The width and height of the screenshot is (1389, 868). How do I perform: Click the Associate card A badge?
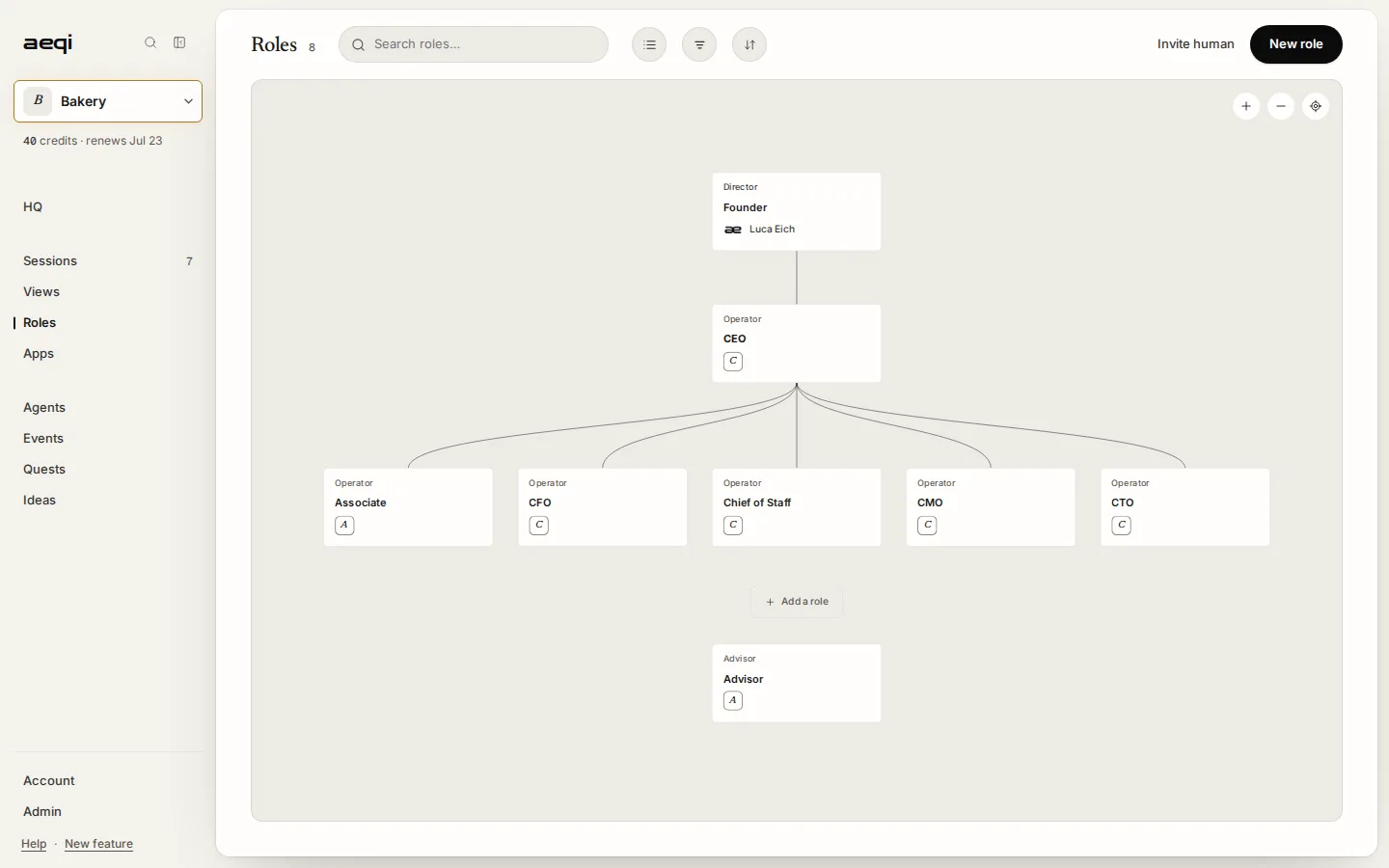click(x=344, y=526)
